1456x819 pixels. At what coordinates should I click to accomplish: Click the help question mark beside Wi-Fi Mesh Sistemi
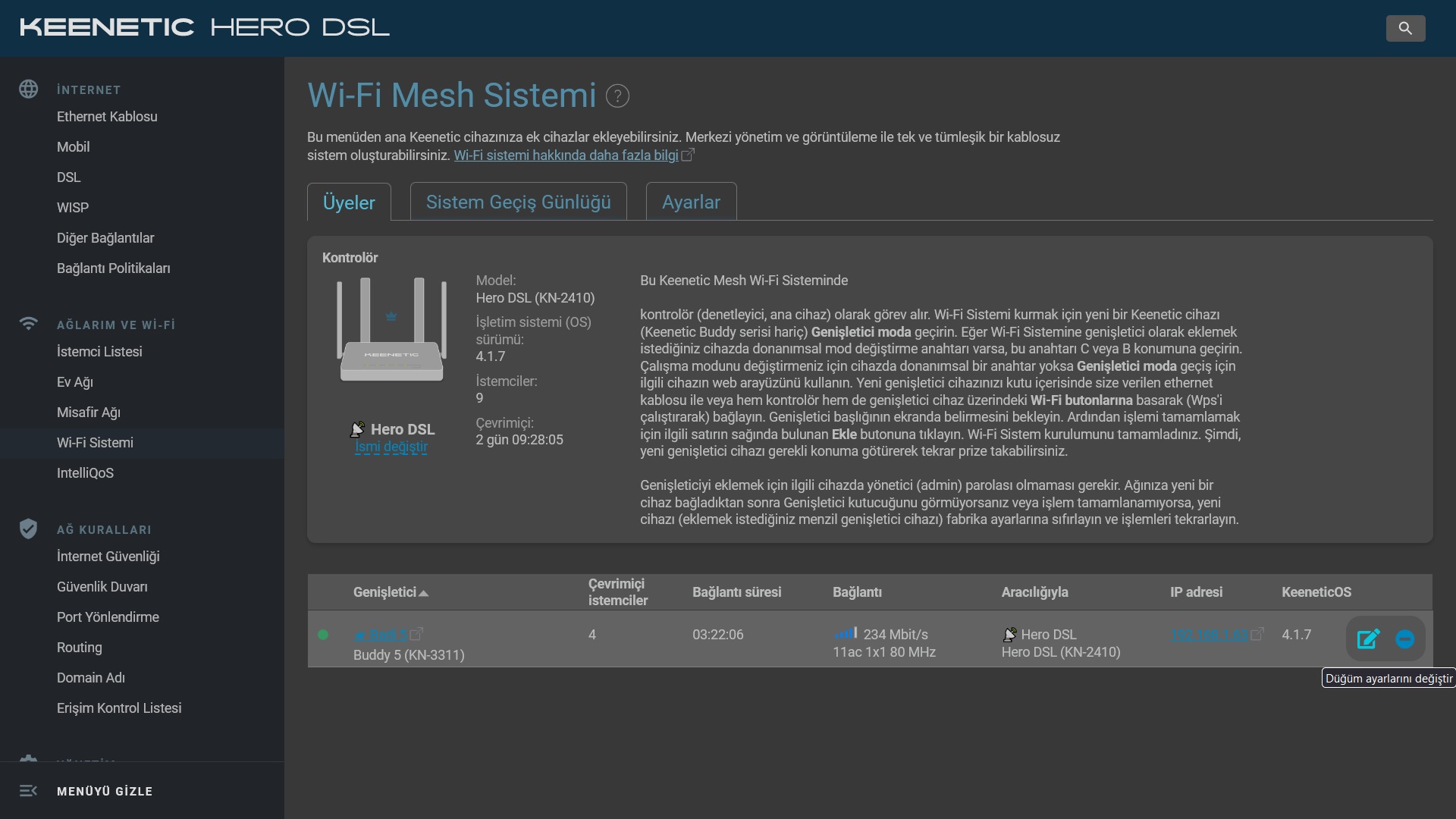[617, 96]
